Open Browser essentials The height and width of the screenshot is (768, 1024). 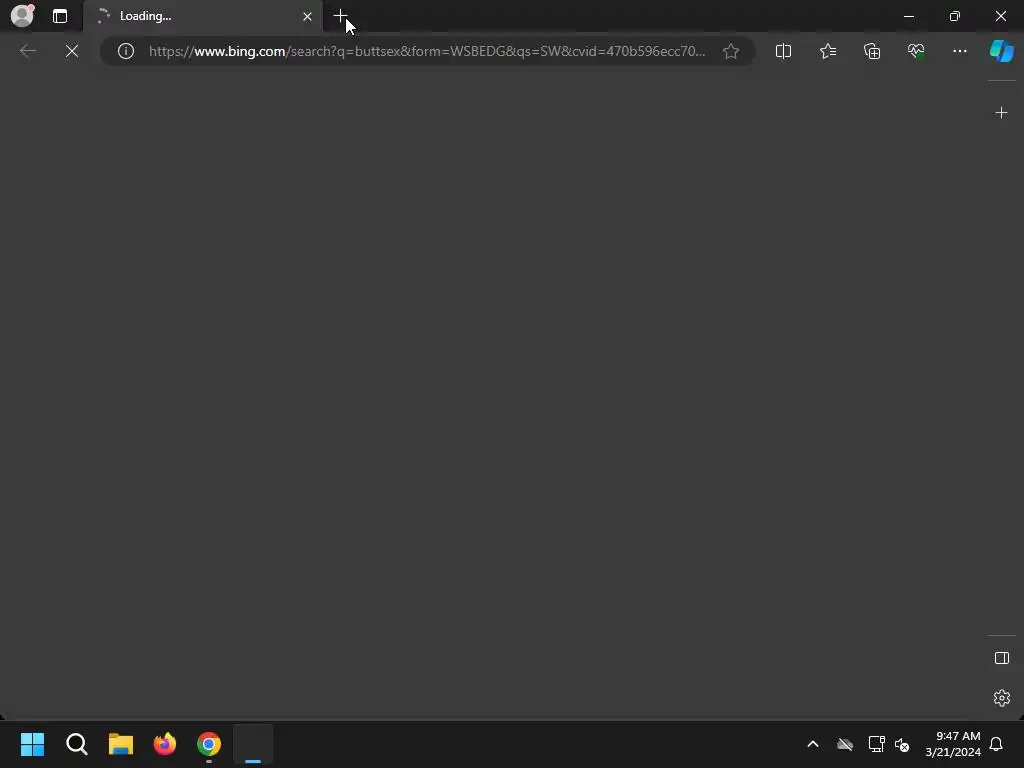coord(916,51)
